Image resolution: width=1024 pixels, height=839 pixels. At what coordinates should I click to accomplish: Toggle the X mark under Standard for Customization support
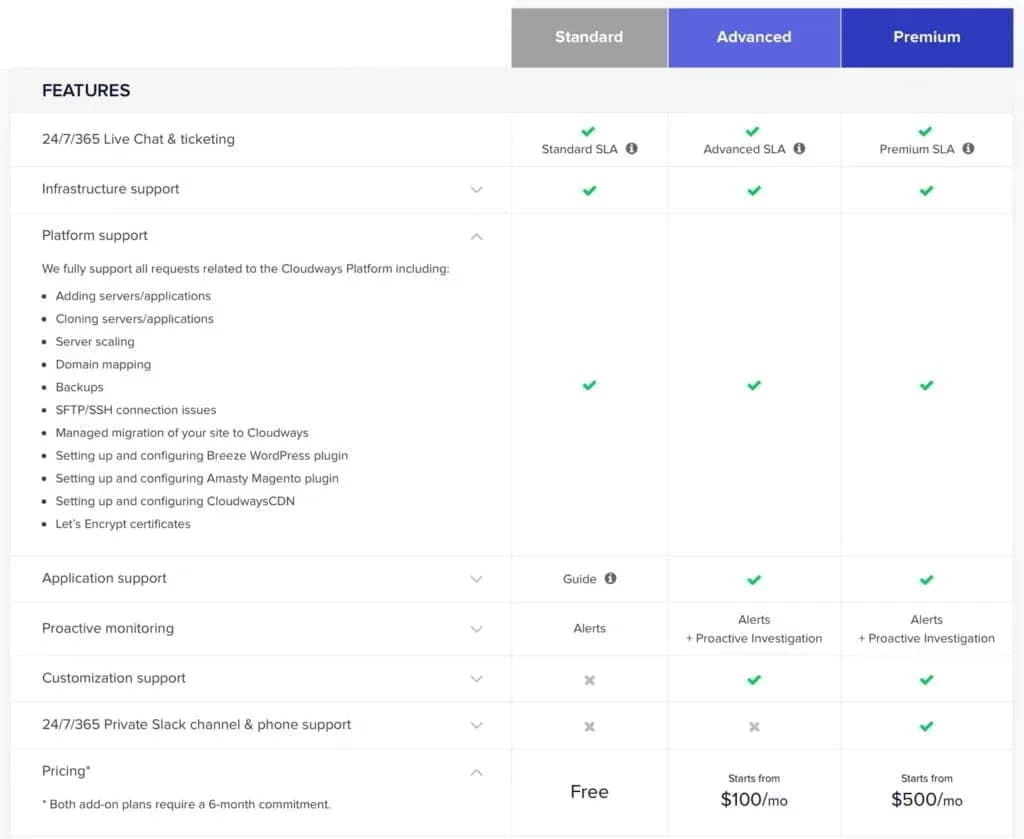(x=589, y=677)
